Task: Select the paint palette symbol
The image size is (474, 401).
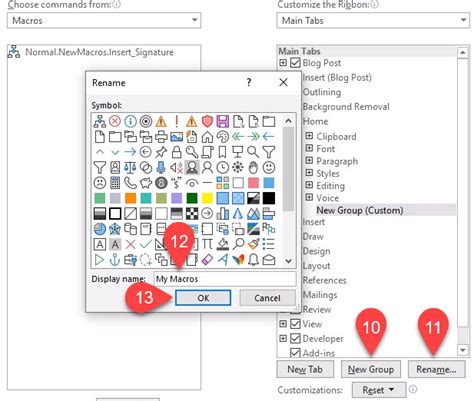Action: click(x=223, y=137)
